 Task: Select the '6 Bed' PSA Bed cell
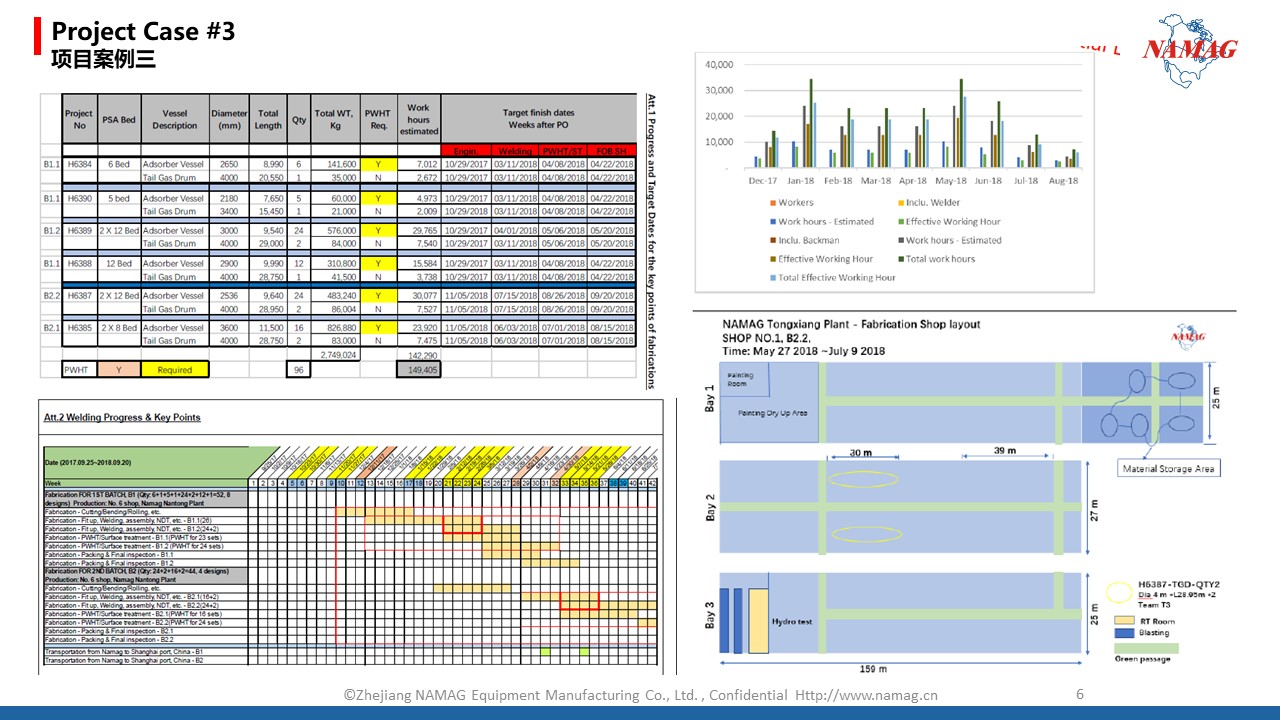pos(118,164)
